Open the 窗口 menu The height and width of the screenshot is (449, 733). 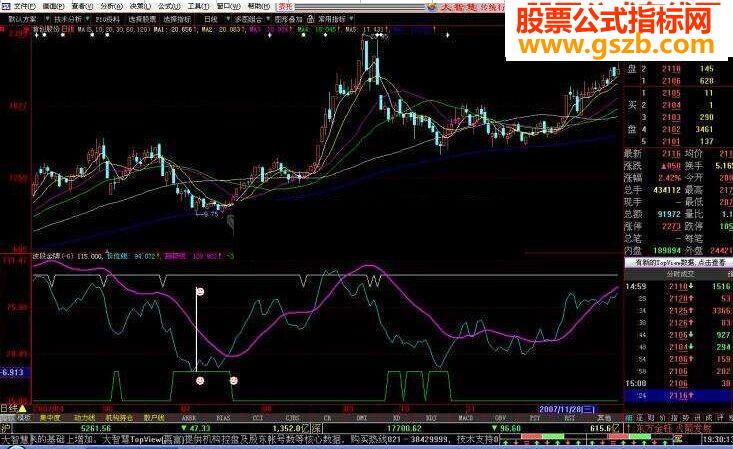pyautogui.click(x=229, y=6)
